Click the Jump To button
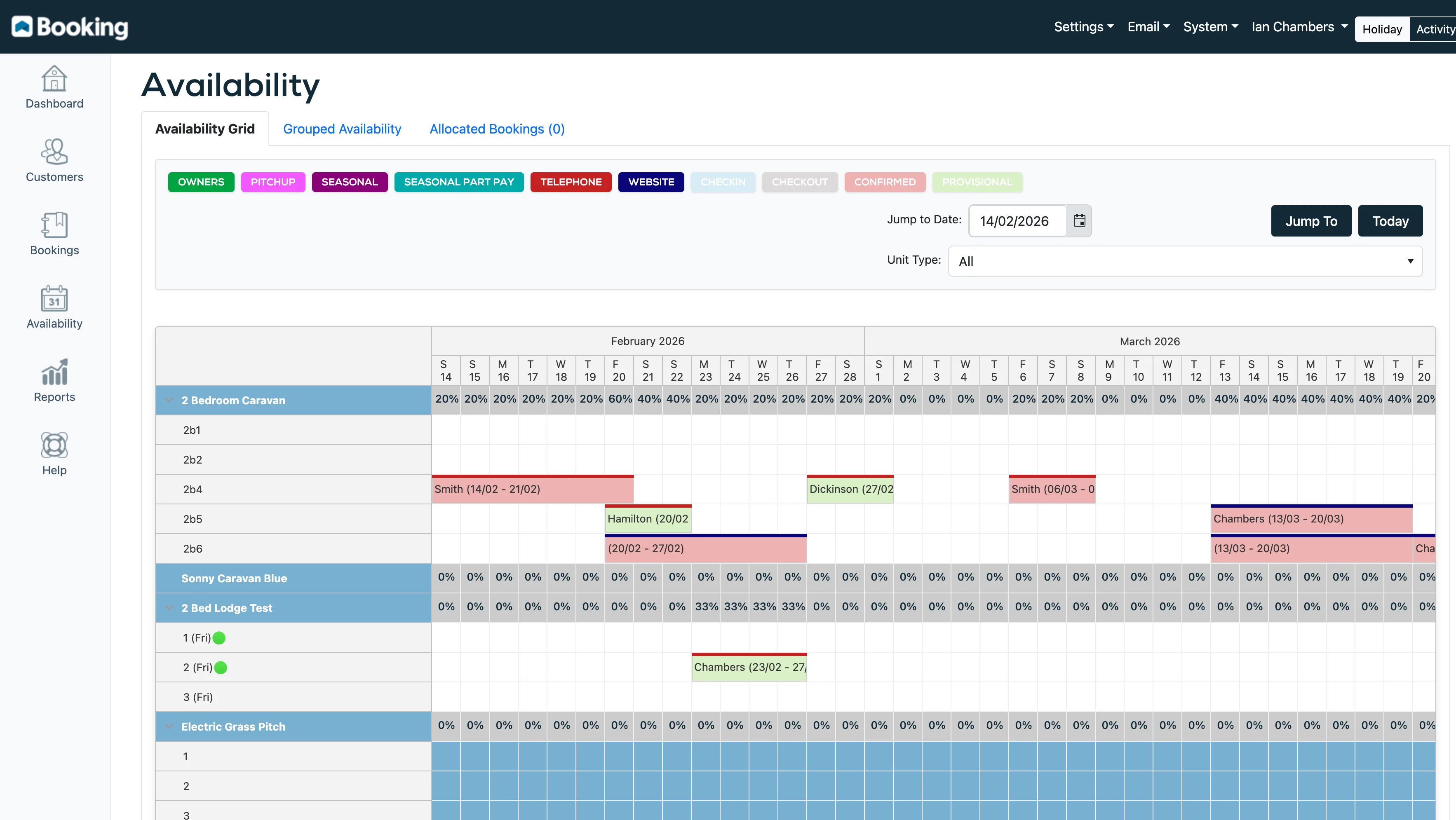Screen dimensions: 1456x820 tap(1311, 221)
